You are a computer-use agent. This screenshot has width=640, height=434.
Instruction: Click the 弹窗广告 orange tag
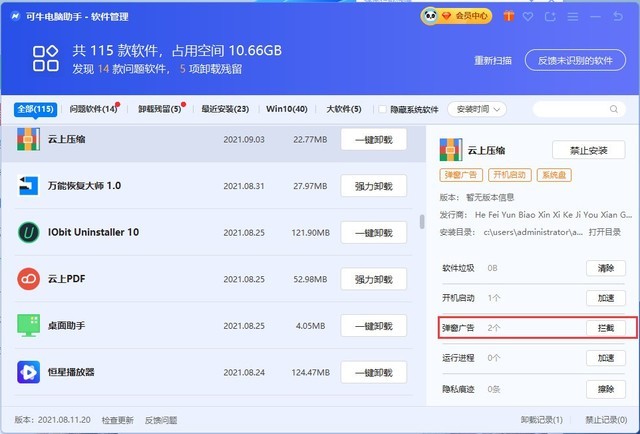point(461,175)
